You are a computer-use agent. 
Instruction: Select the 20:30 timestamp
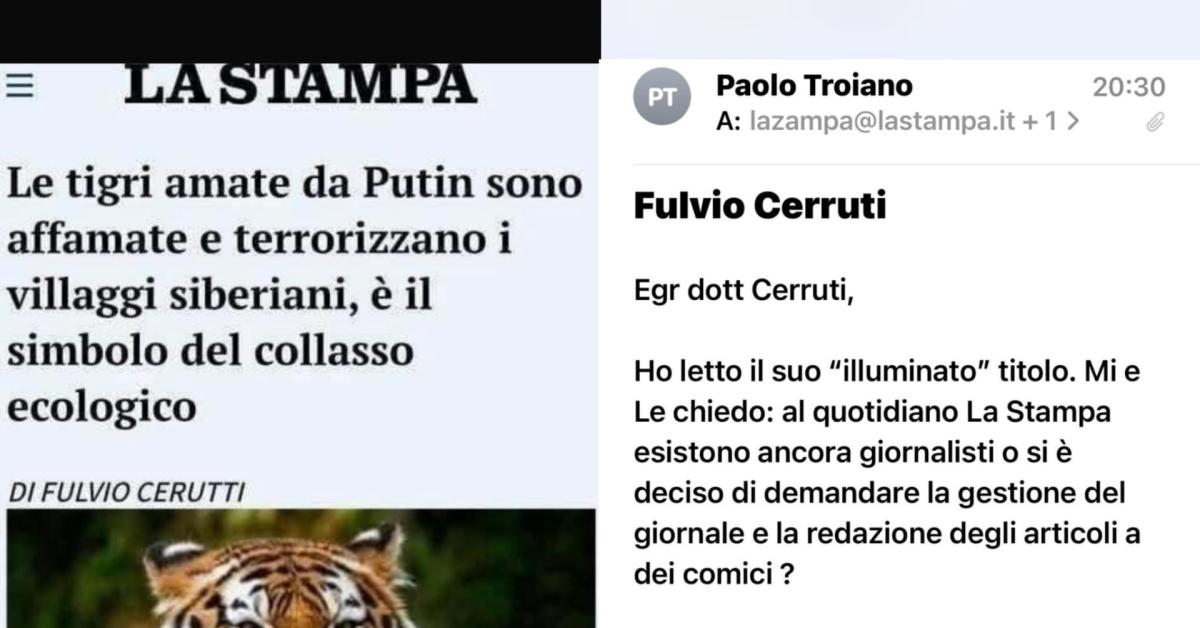pyautogui.click(x=1129, y=88)
